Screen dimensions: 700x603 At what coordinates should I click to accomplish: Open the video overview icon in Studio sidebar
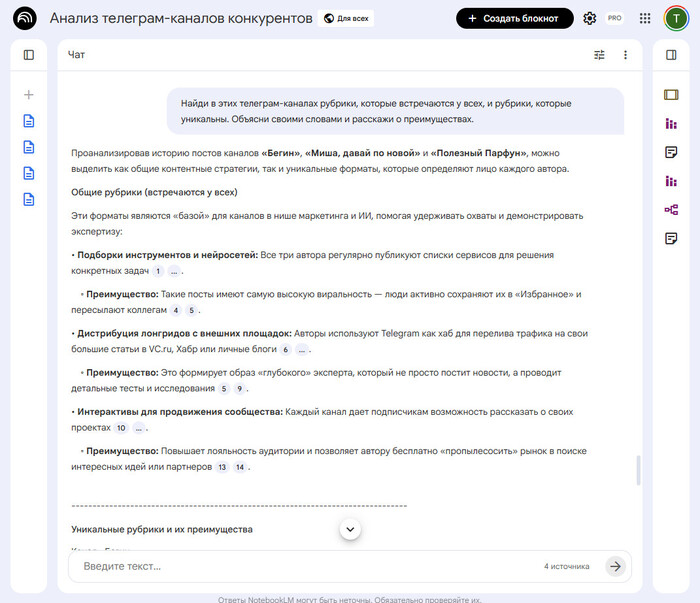click(671, 95)
